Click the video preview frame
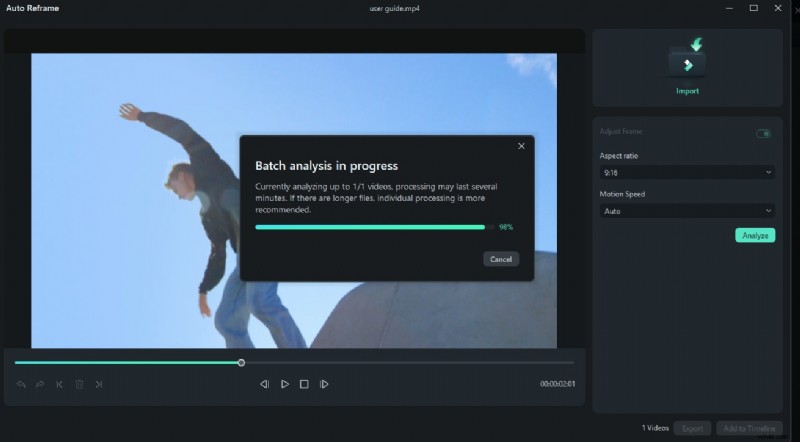 294,201
